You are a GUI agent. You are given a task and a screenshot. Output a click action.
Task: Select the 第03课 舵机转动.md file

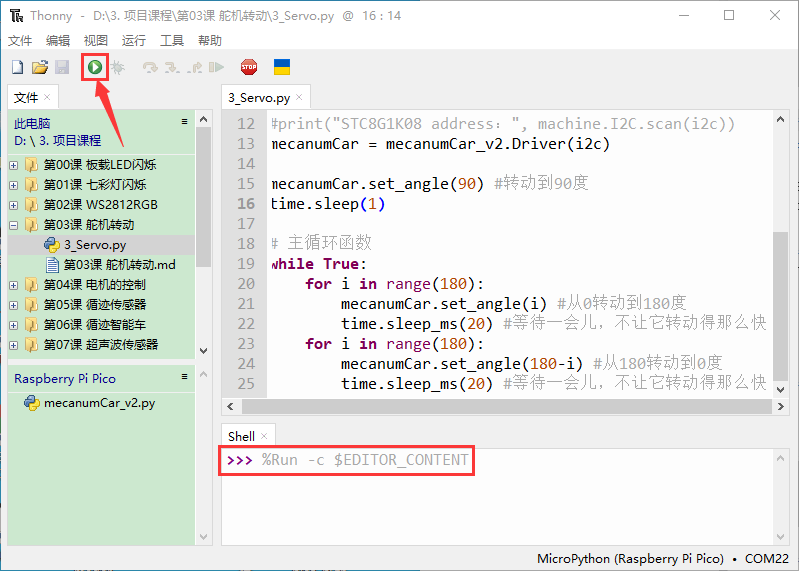point(119,265)
